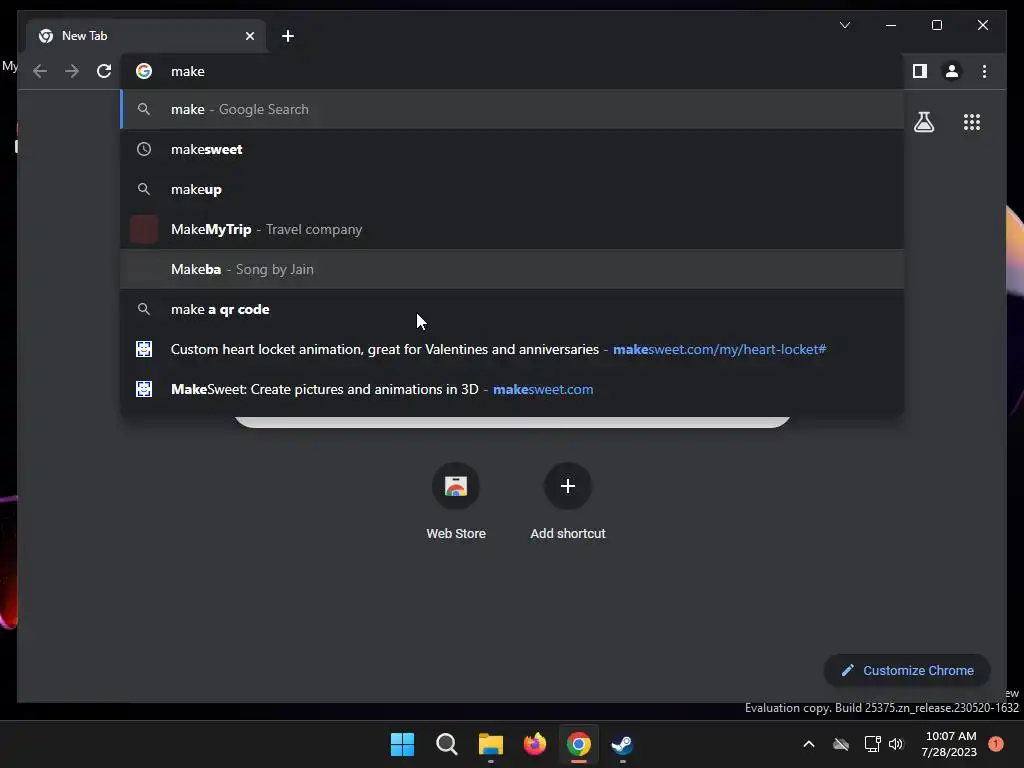Open Customize Chrome button

click(x=907, y=671)
